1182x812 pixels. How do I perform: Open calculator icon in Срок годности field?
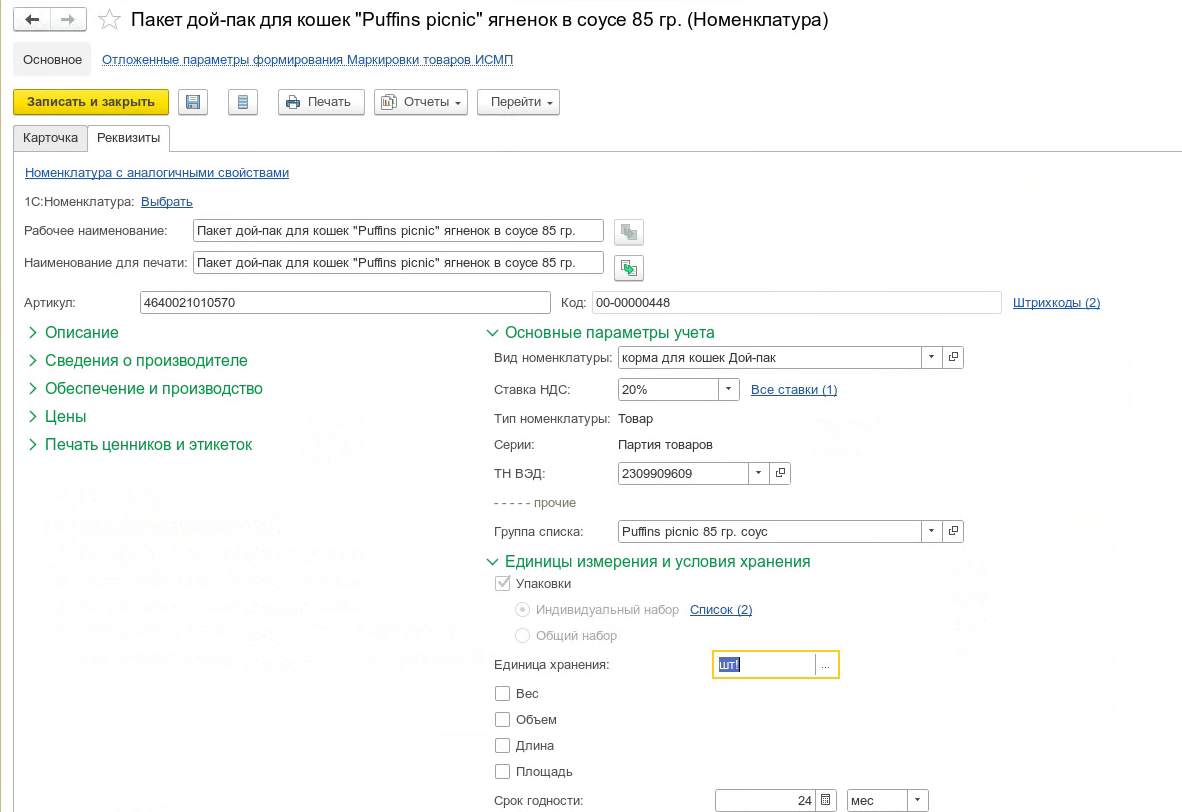(825, 800)
